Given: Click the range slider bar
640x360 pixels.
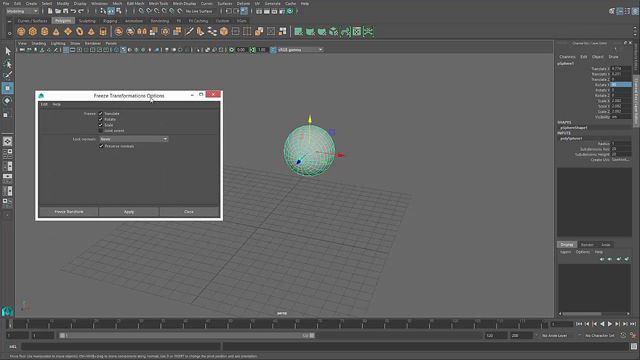Looking at the screenshot, I should (x=187, y=336).
